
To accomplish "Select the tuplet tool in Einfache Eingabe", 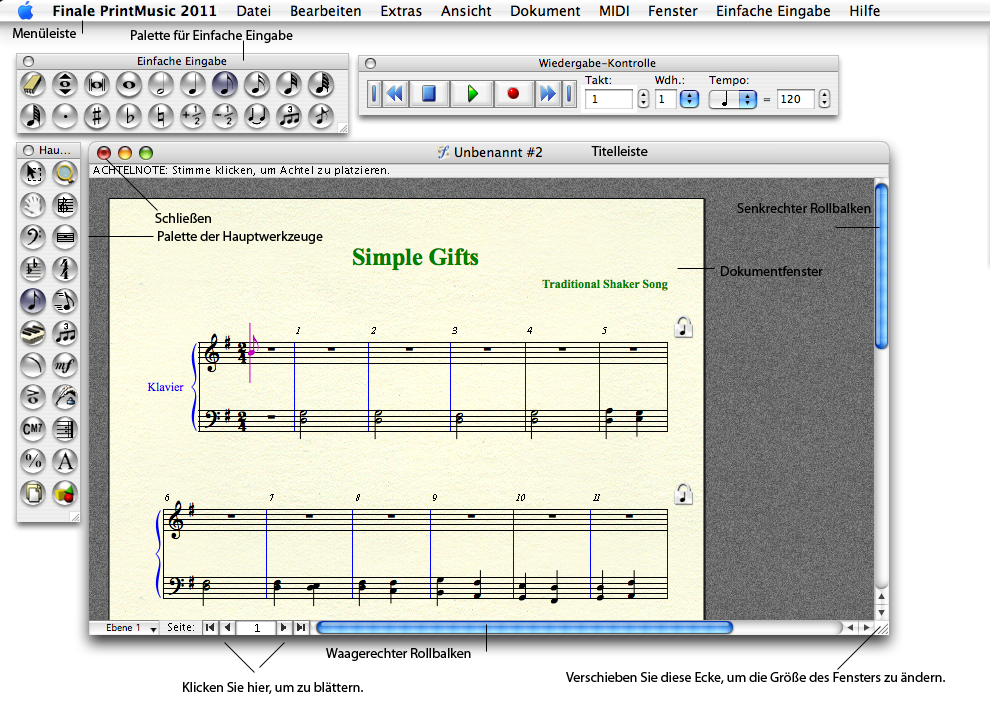I will pyautogui.click(x=289, y=116).
